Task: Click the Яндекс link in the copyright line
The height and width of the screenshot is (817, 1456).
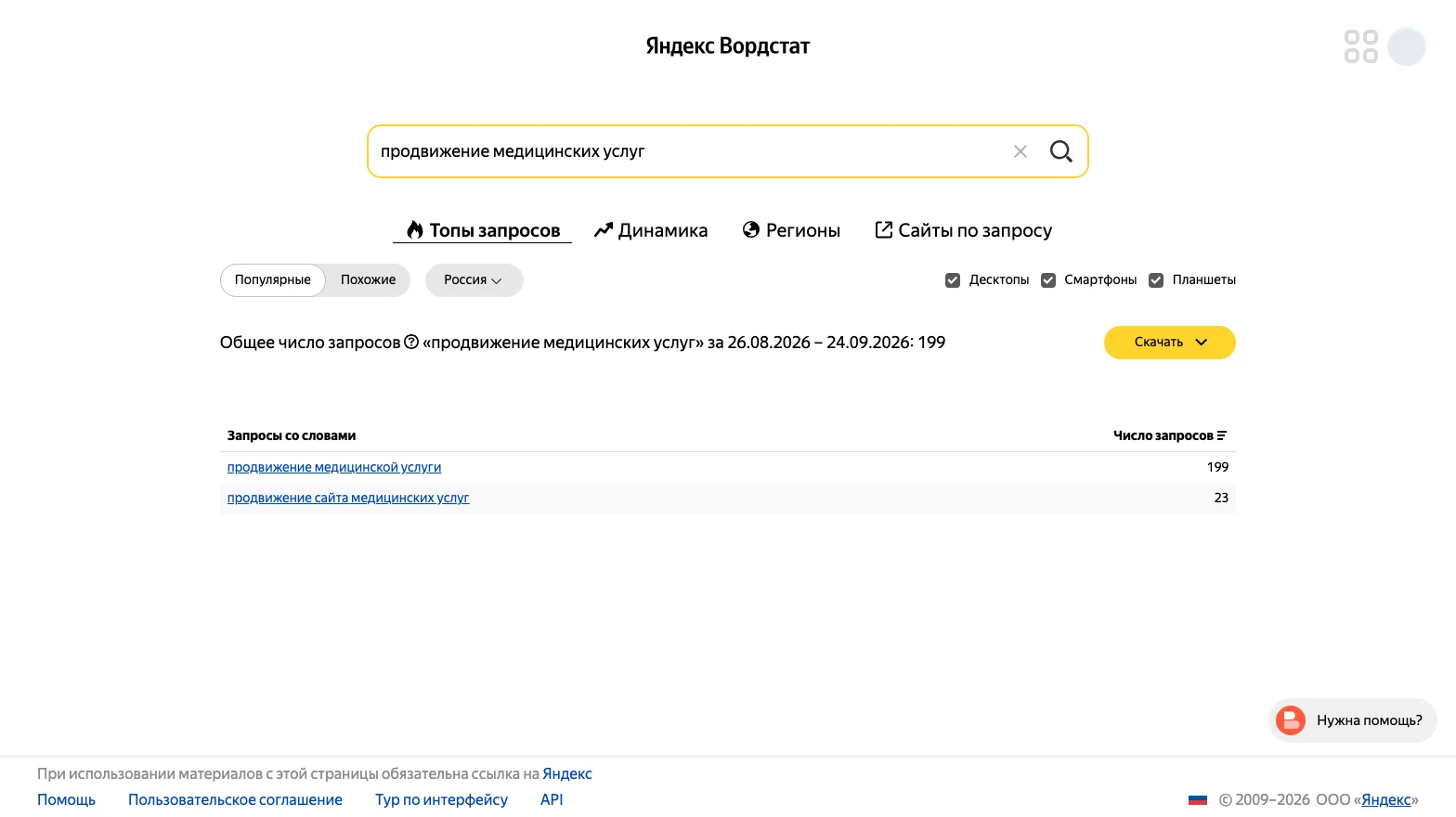Action: point(1386,800)
